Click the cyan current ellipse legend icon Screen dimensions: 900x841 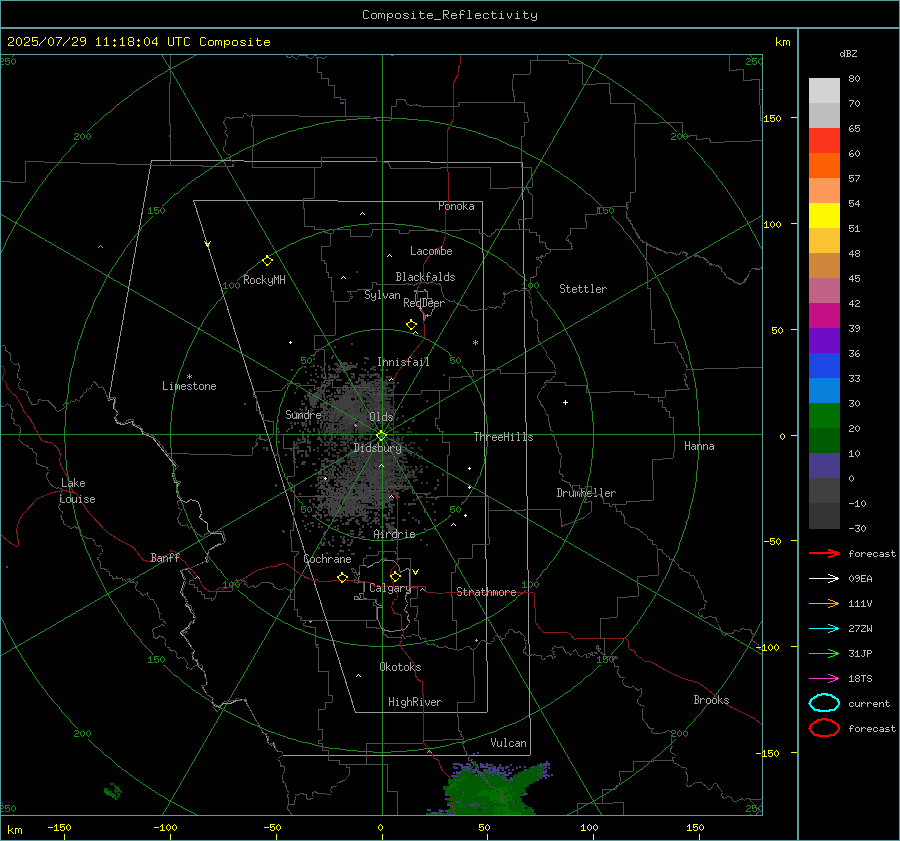824,703
